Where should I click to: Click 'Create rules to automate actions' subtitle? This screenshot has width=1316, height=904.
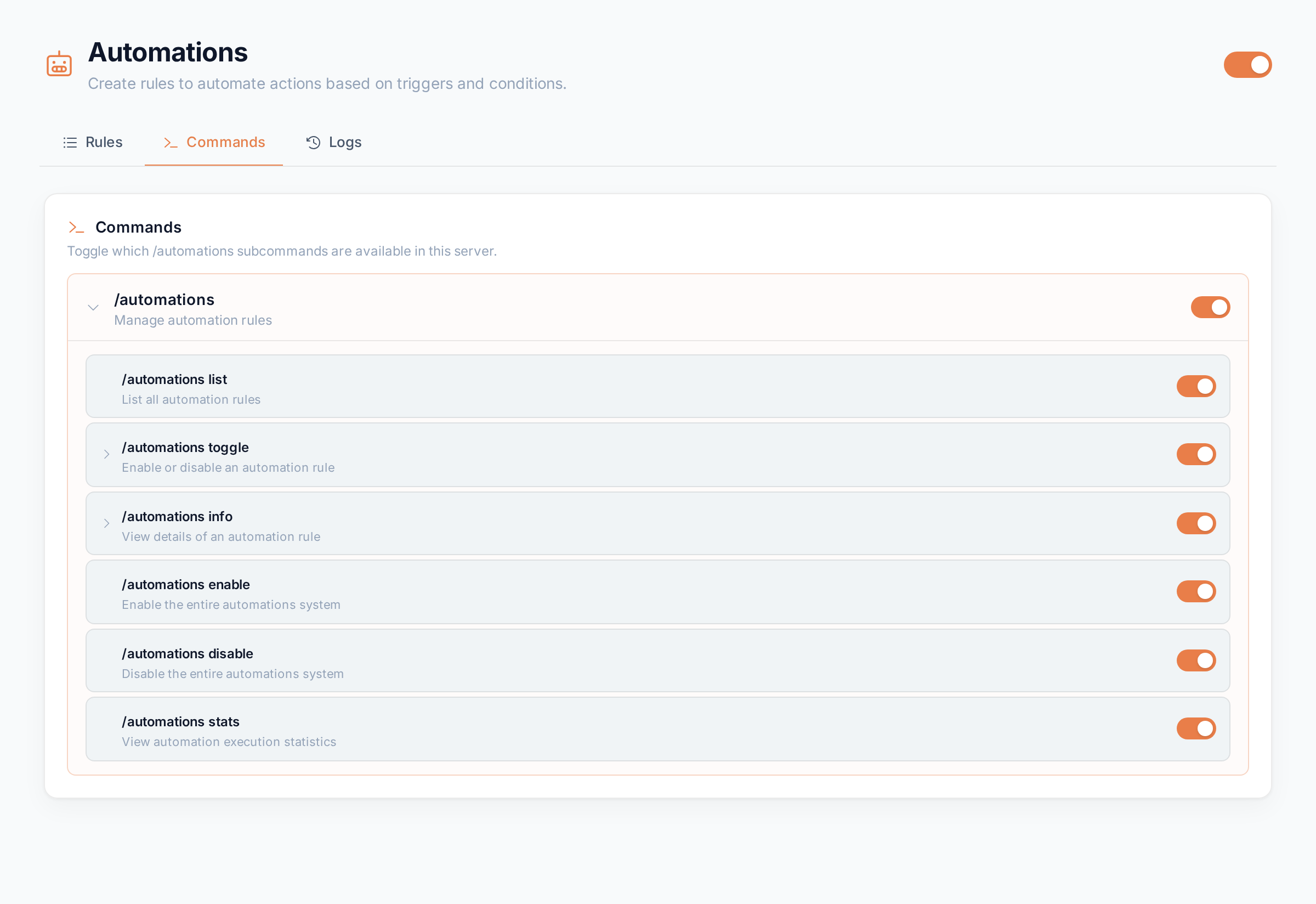point(327,84)
